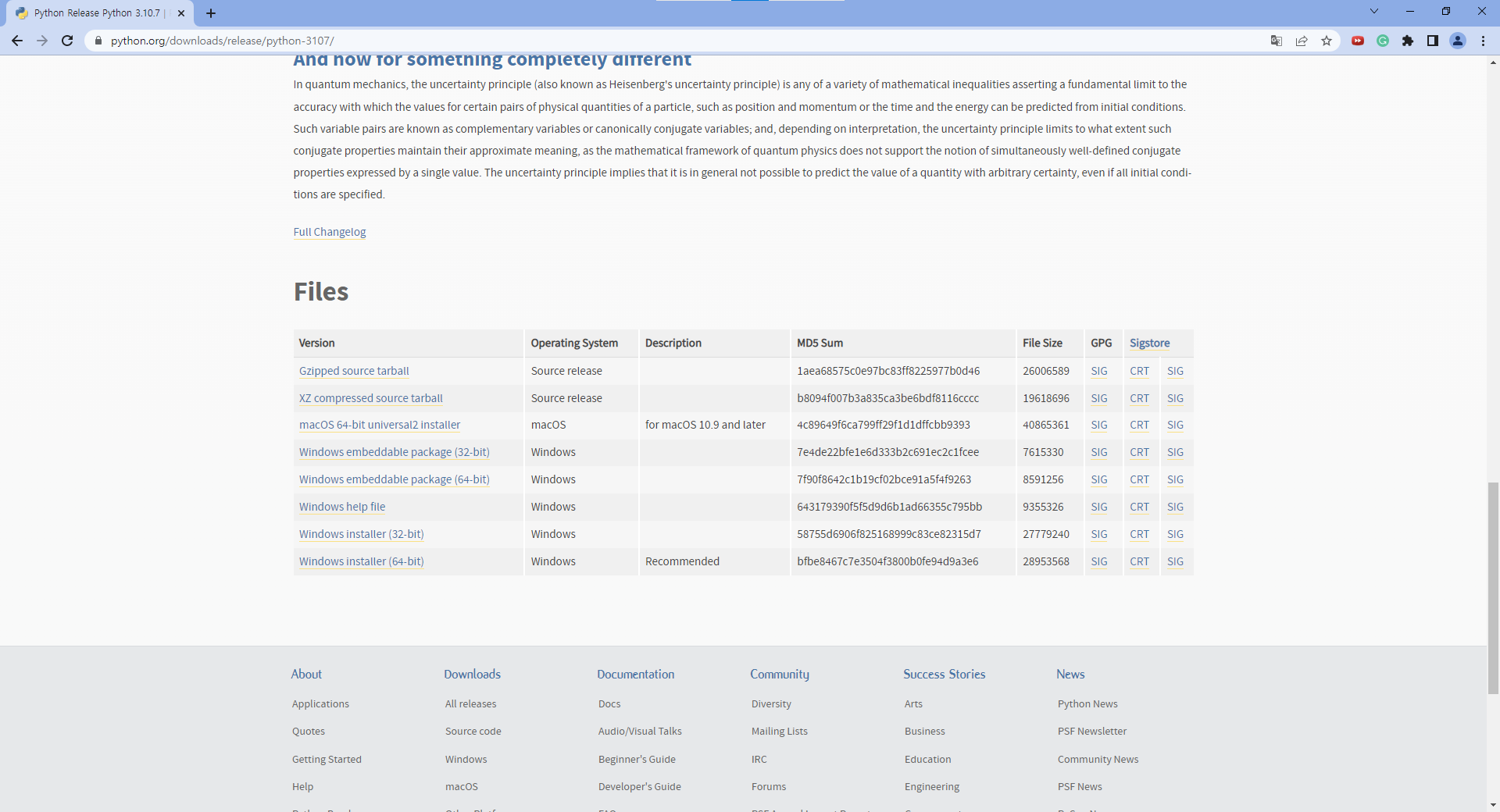Click the scrollbar down arrow
Image resolution: width=1500 pixels, height=812 pixels.
pos(1493,805)
